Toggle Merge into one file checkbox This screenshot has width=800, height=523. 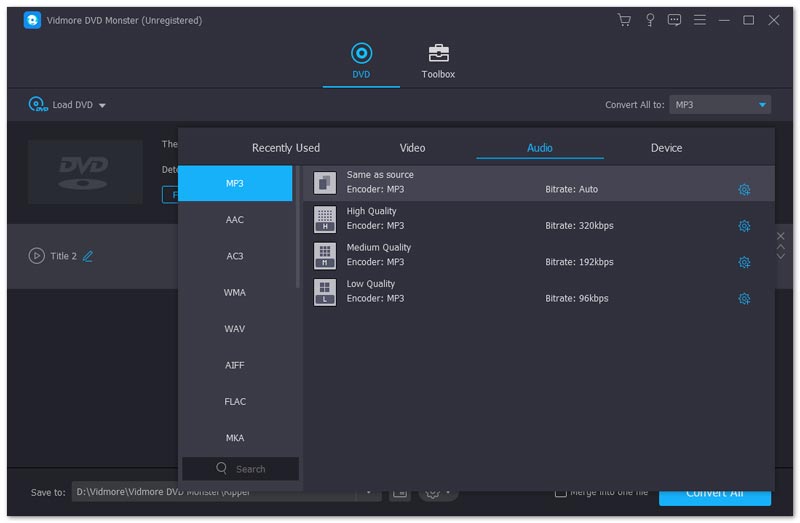pos(560,493)
